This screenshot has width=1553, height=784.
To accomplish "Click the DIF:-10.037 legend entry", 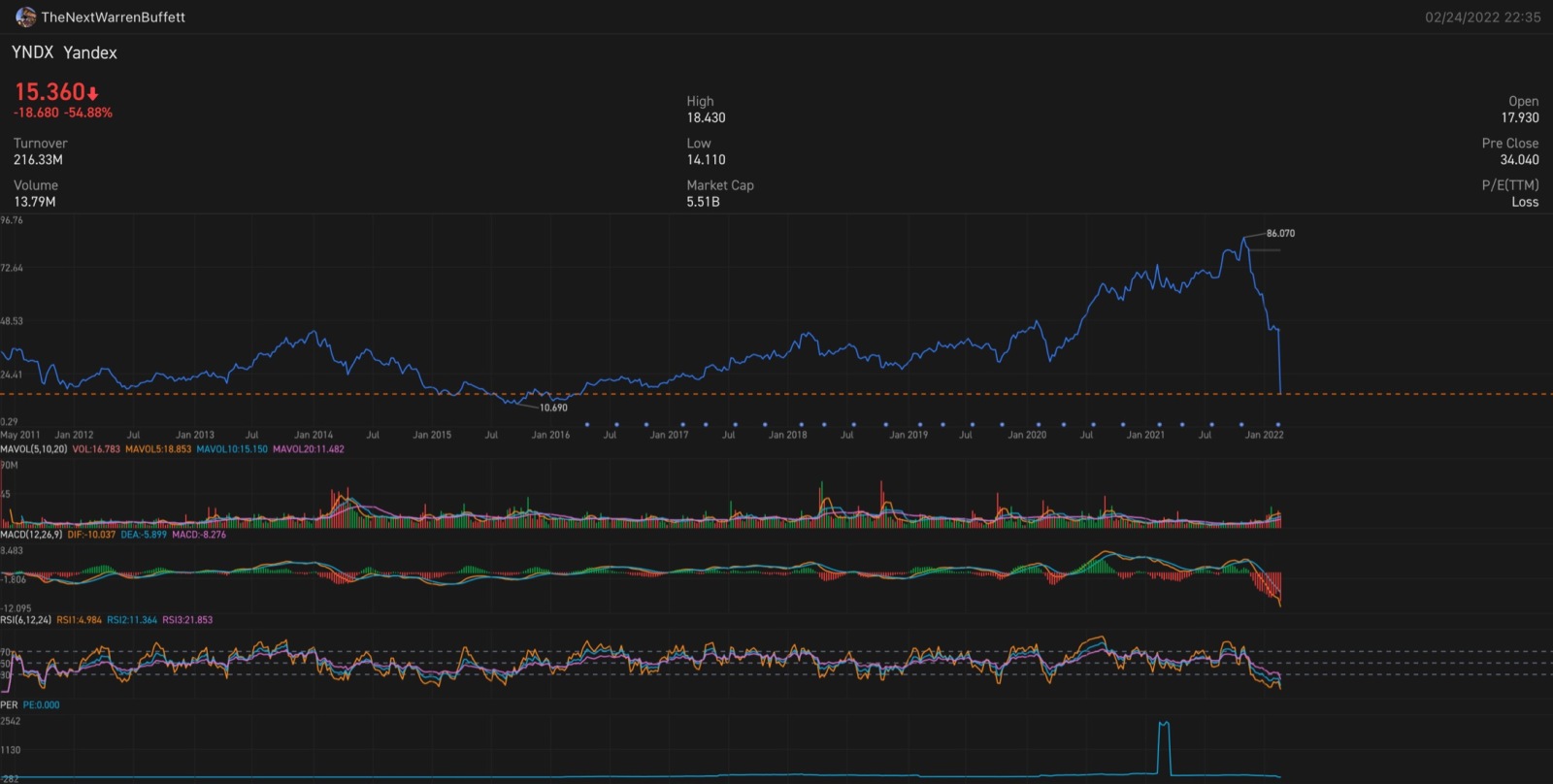I will (91, 535).
